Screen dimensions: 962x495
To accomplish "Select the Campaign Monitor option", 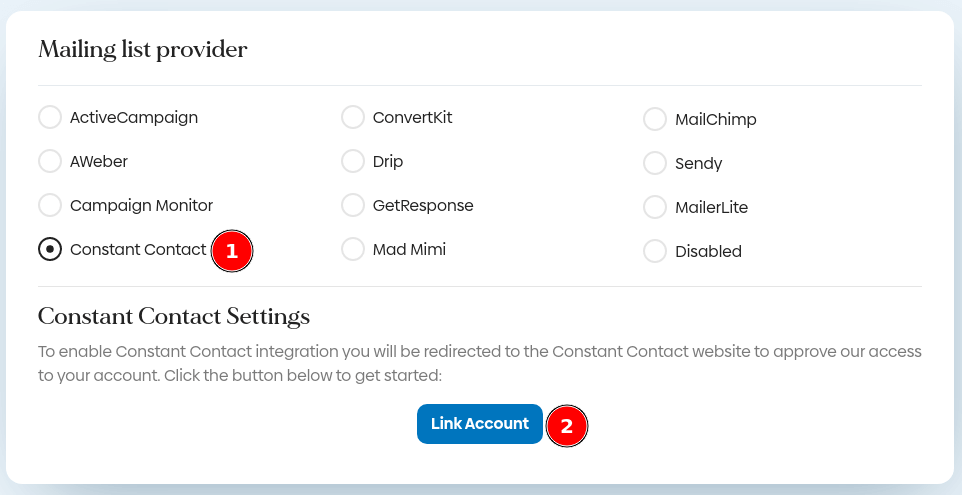I will (50, 205).
